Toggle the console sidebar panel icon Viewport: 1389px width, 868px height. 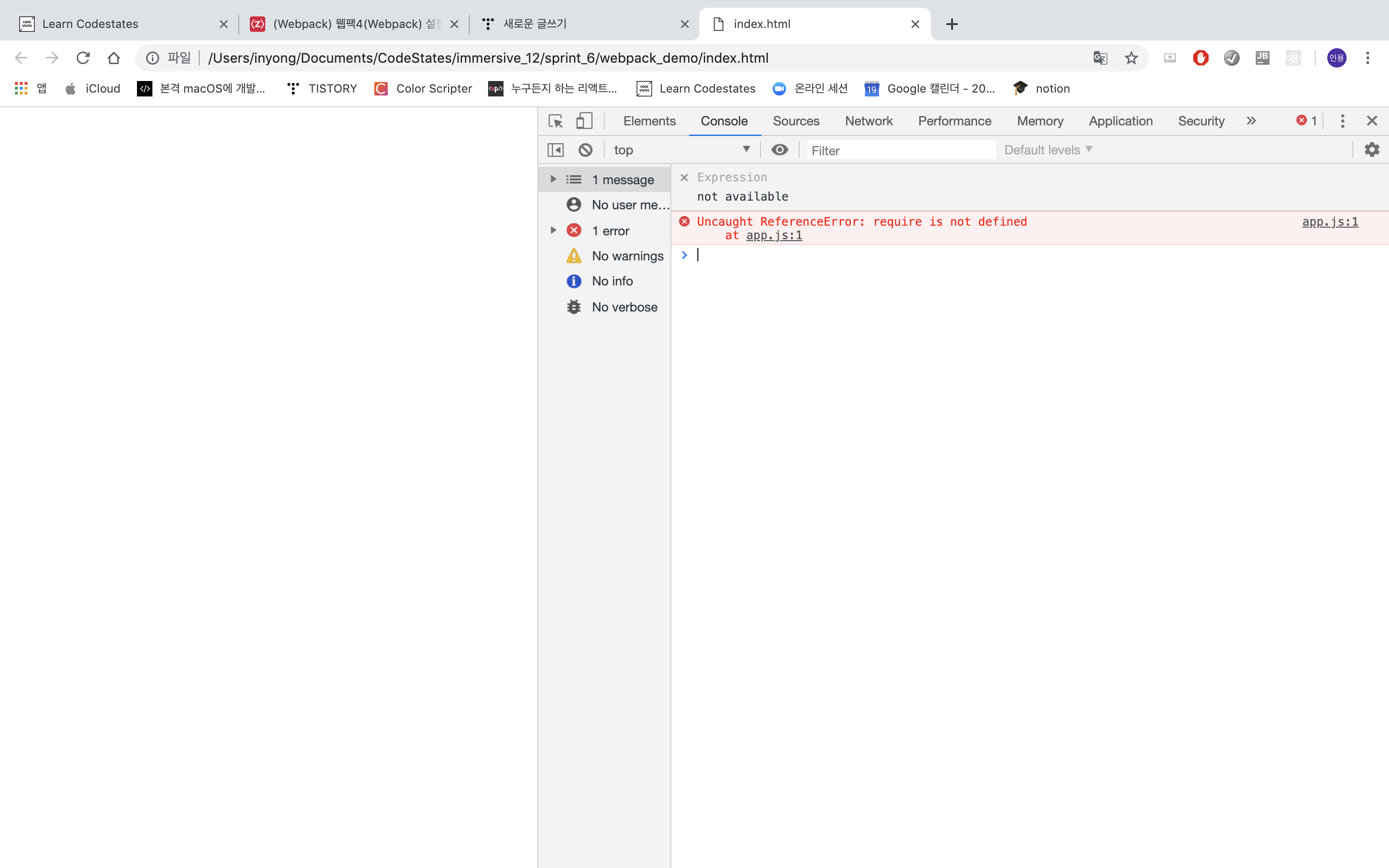(555, 150)
